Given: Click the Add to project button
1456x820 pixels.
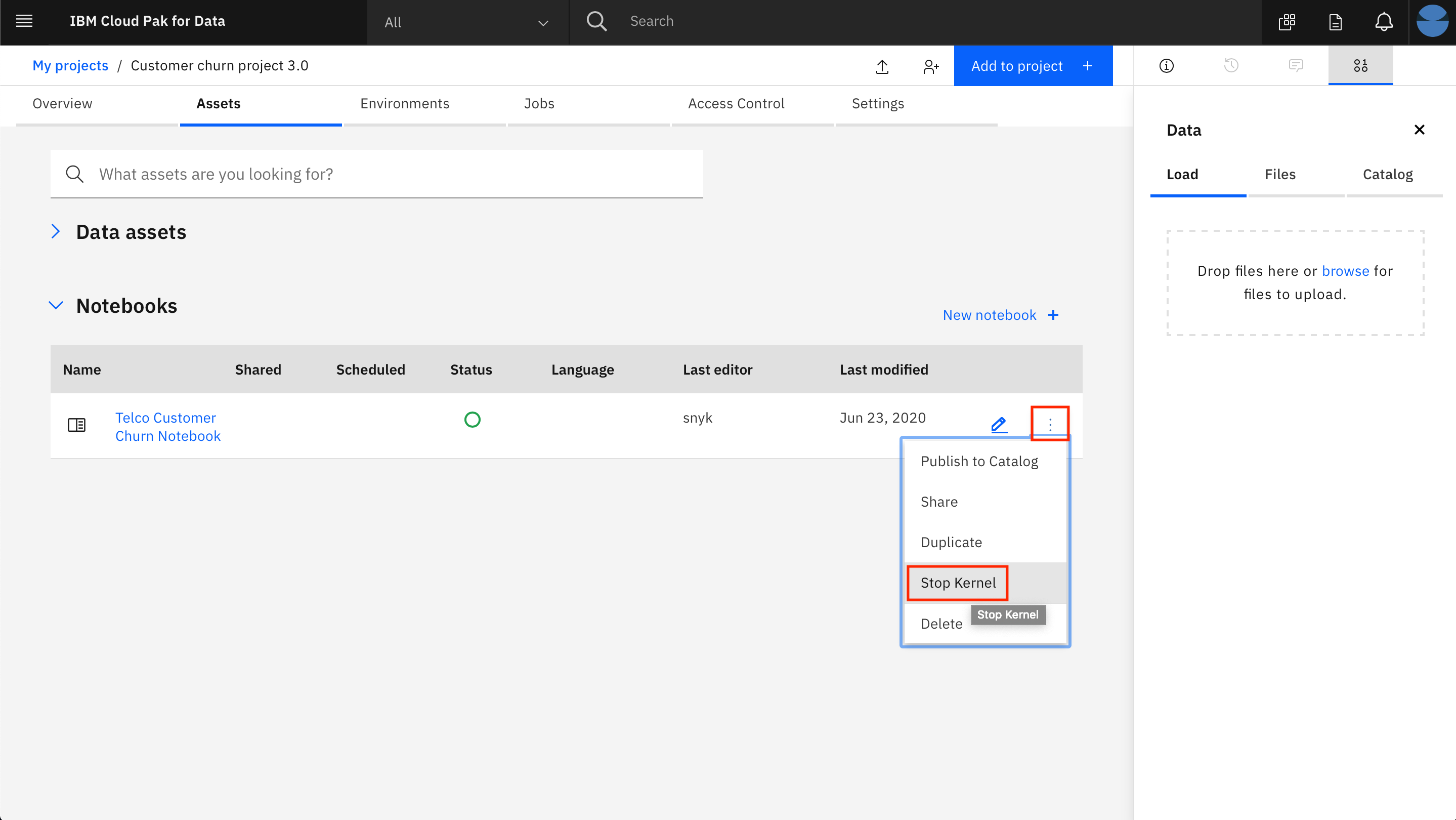Looking at the screenshot, I should tap(1032, 66).
